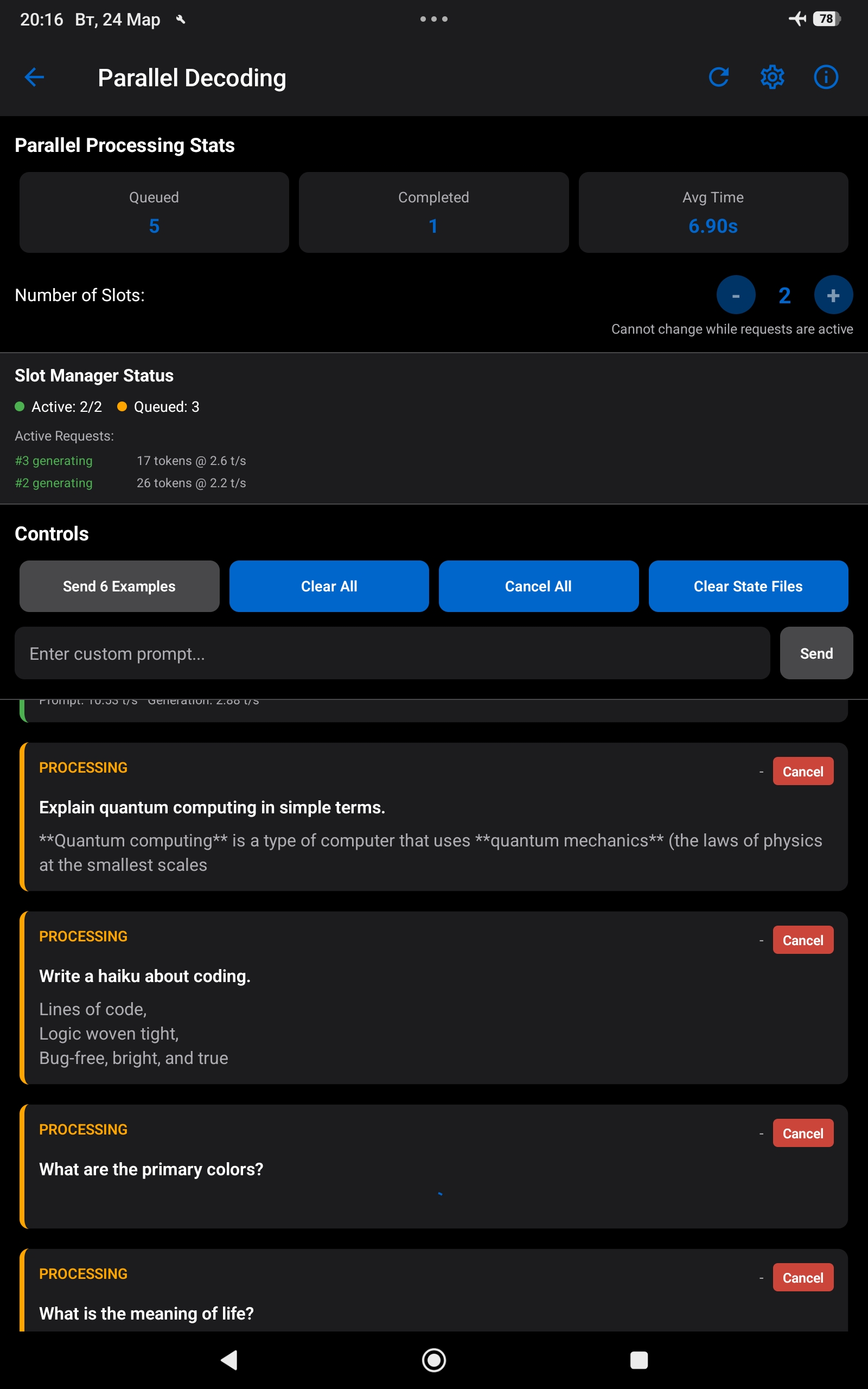Cancel the haiku about coding request

click(802, 940)
